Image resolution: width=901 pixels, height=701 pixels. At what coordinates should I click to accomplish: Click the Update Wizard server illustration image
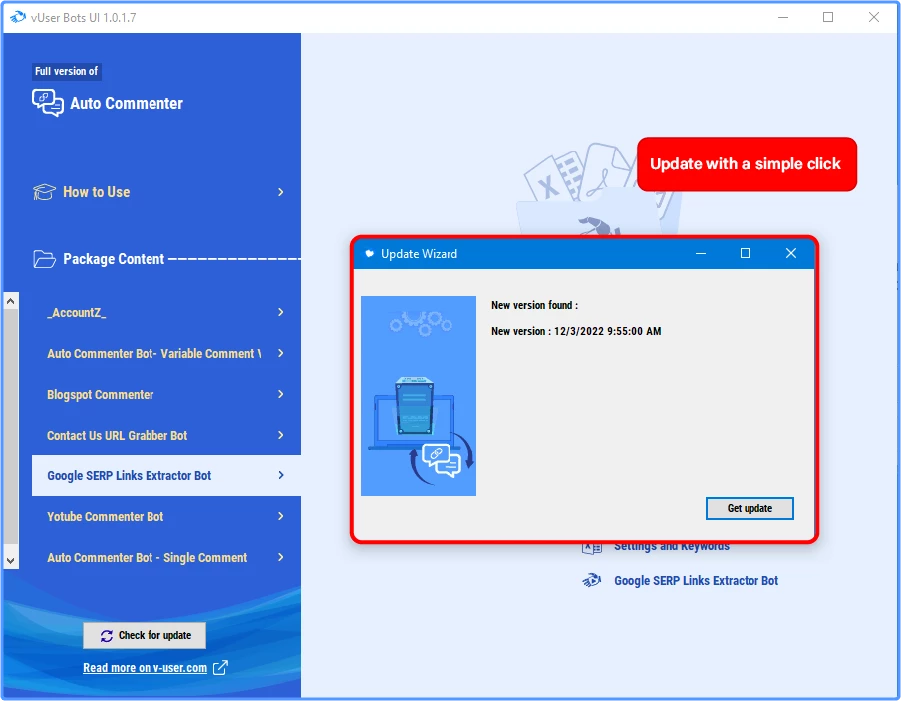click(418, 396)
